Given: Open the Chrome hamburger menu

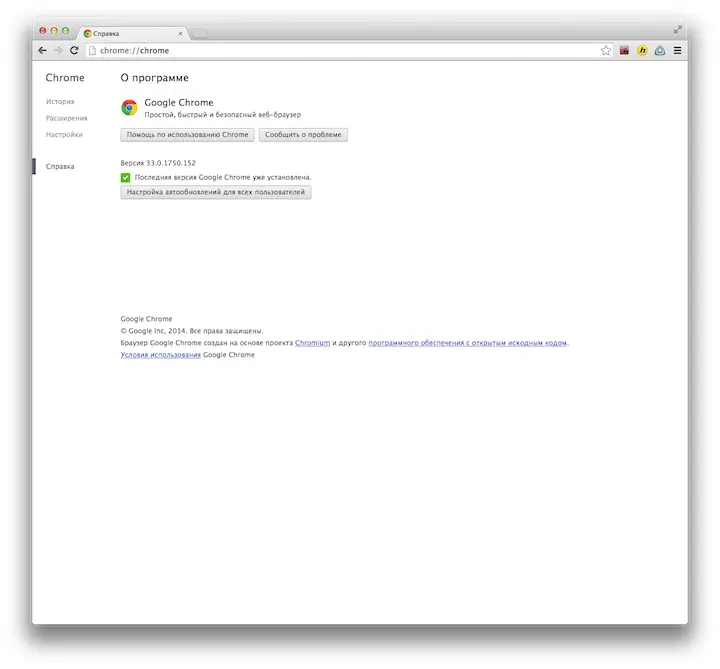Looking at the screenshot, I should tap(677, 50).
